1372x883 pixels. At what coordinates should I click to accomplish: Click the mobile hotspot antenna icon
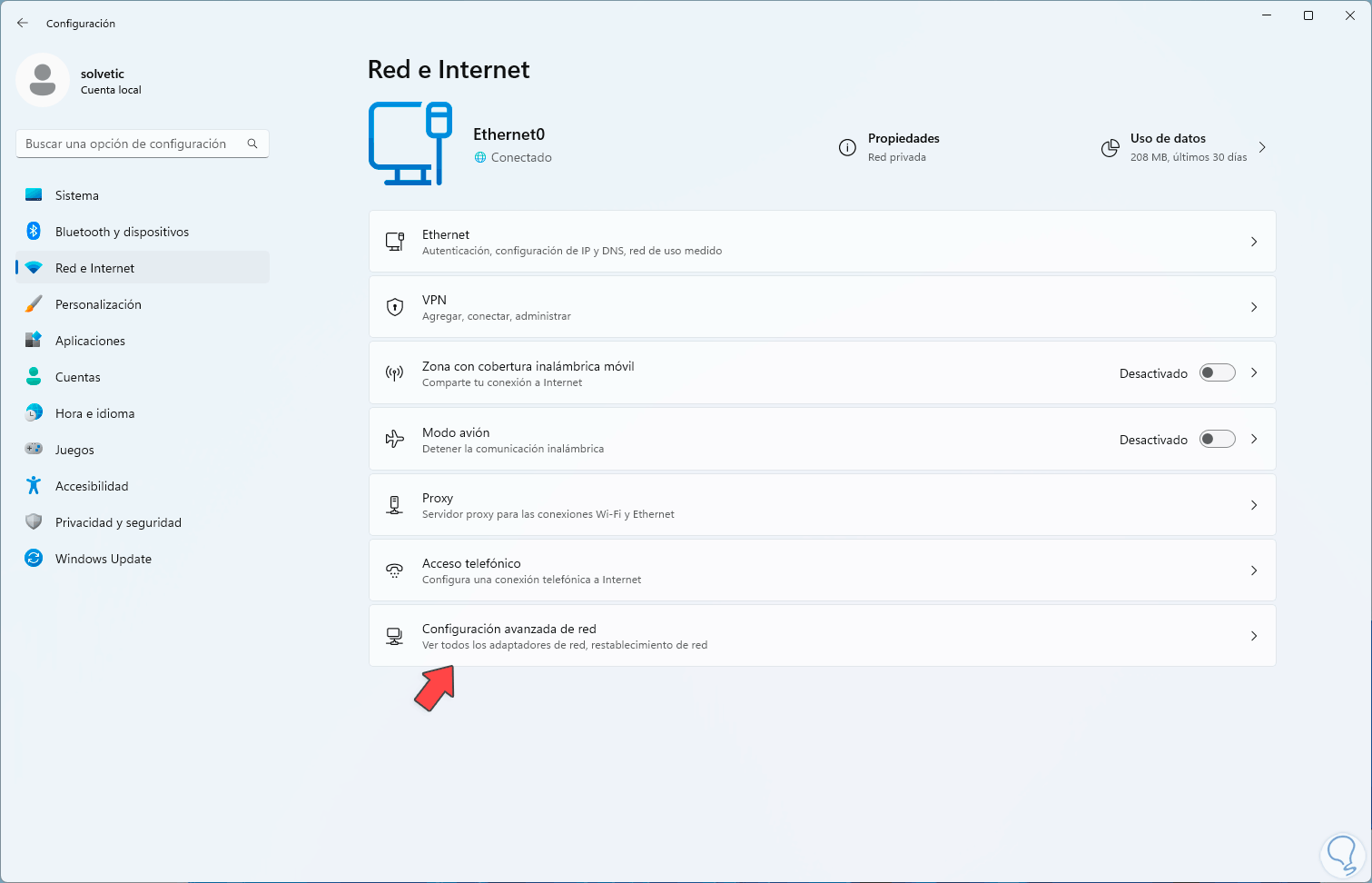click(395, 373)
